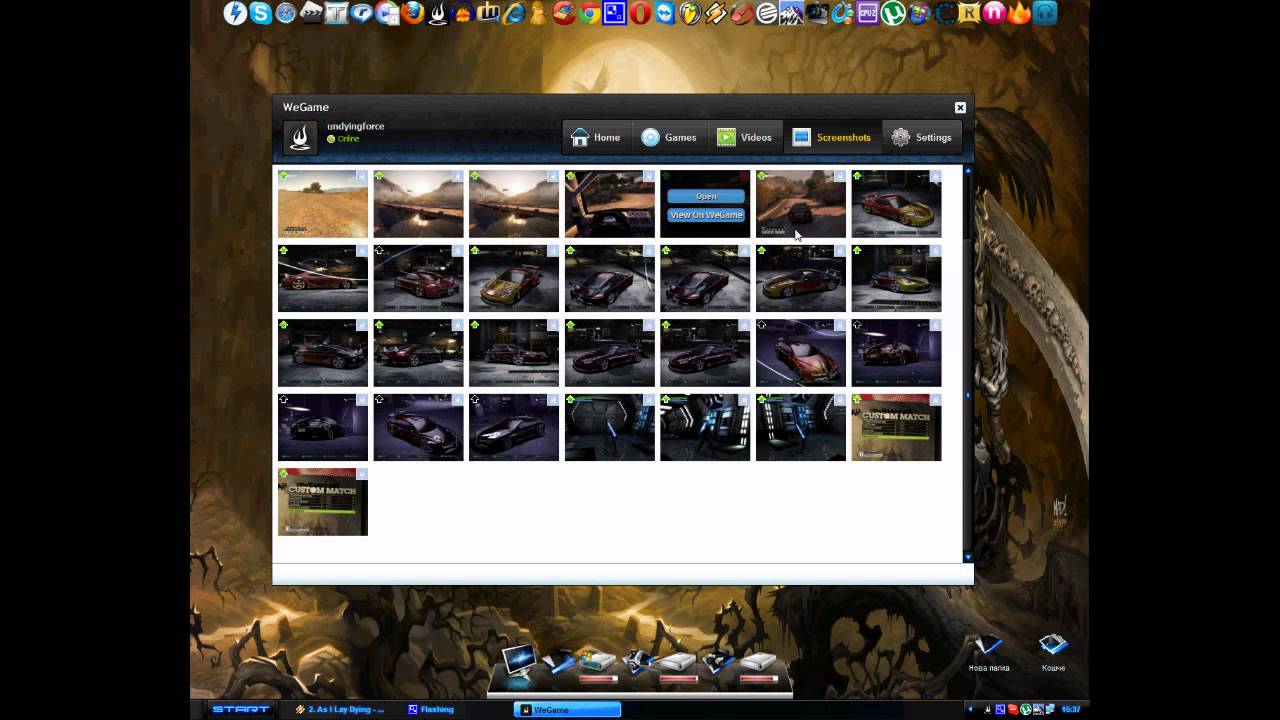Click the WeGame flame avatar icon beside undyingforce

click(x=300, y=138)
